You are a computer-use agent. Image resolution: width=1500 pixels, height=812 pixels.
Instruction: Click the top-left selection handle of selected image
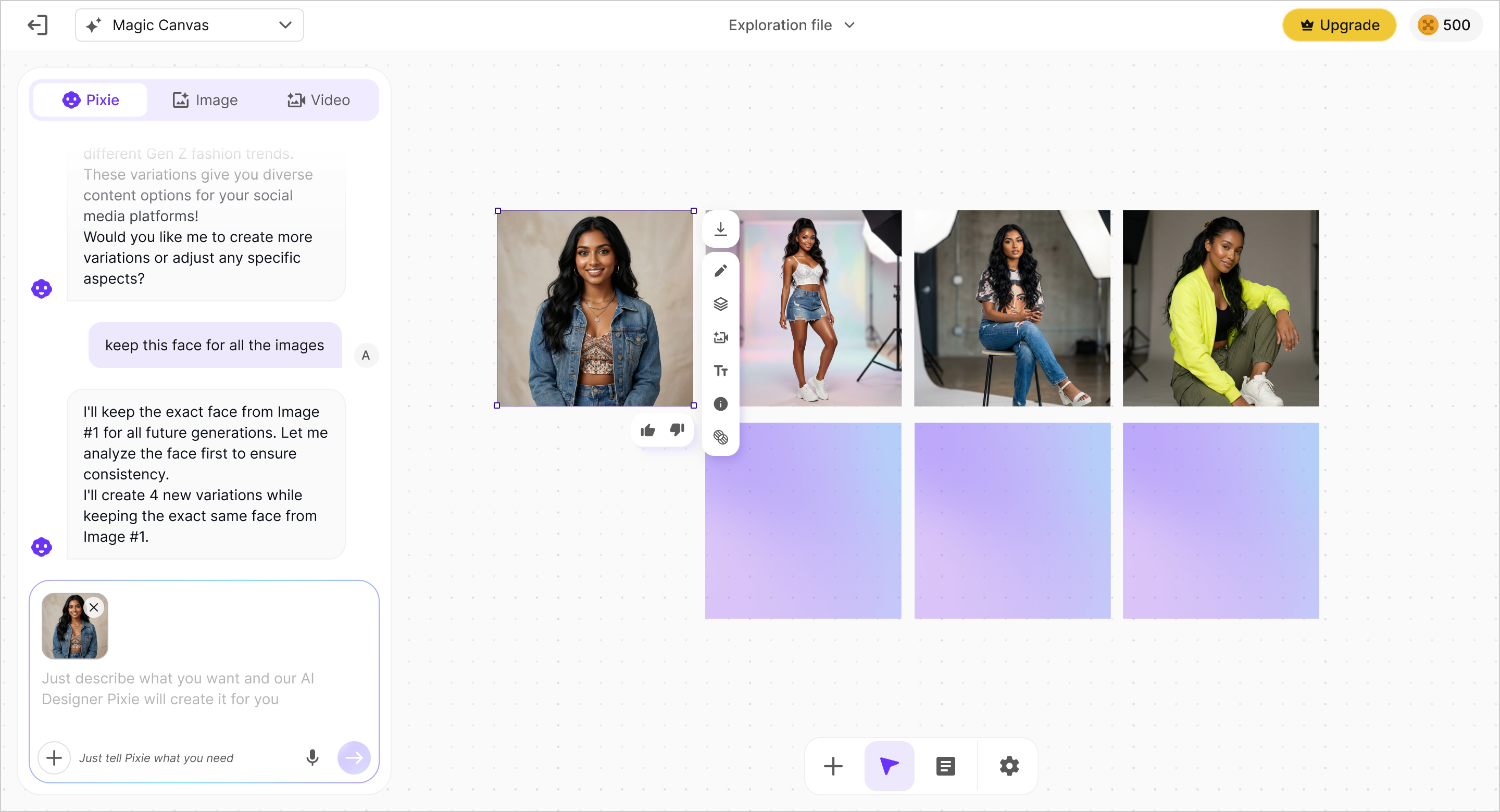498,211
